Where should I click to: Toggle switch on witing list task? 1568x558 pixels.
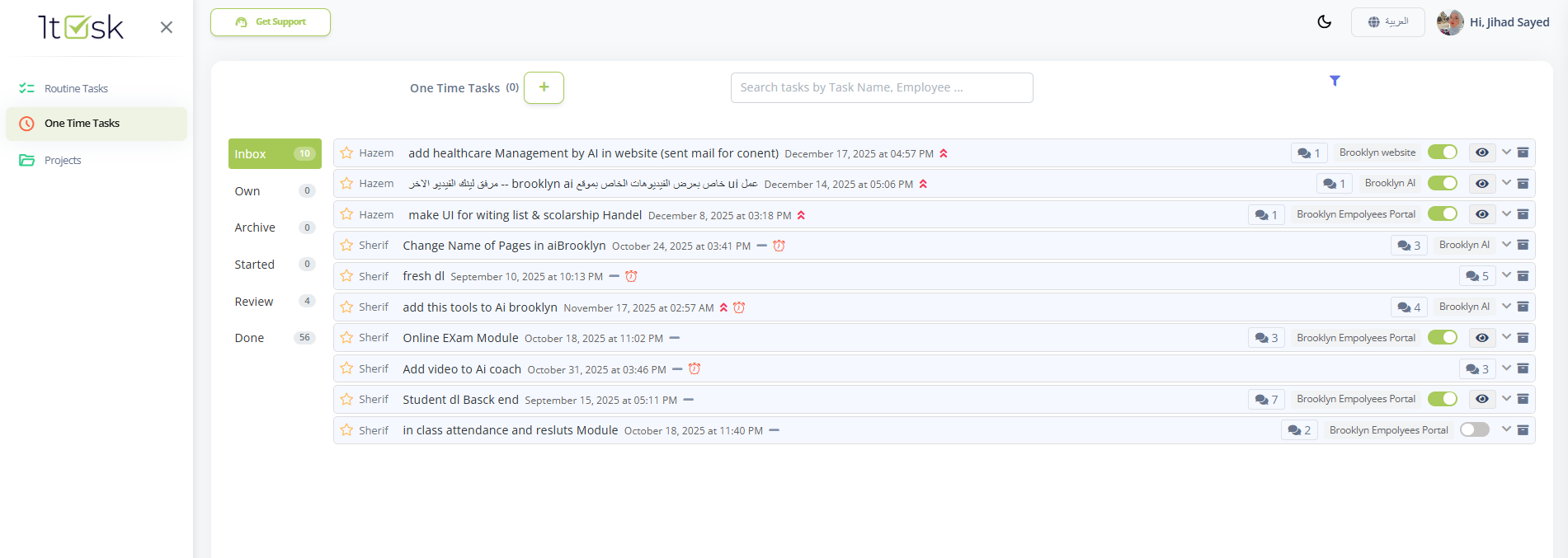click(1443, 214)
